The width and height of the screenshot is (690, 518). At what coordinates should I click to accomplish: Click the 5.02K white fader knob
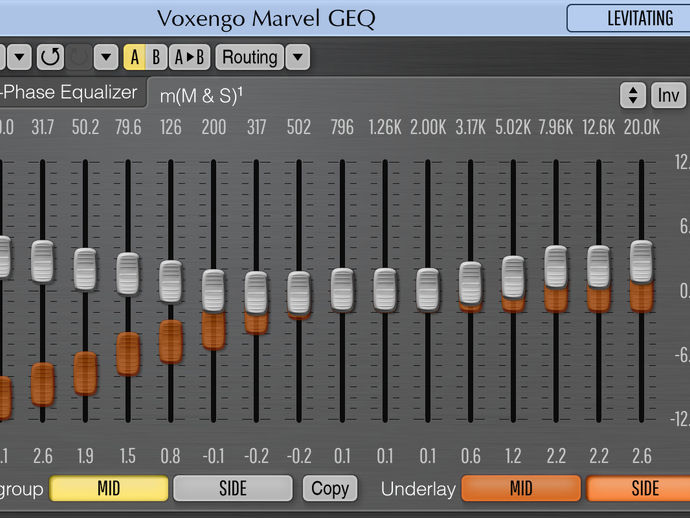coord(513,277)
